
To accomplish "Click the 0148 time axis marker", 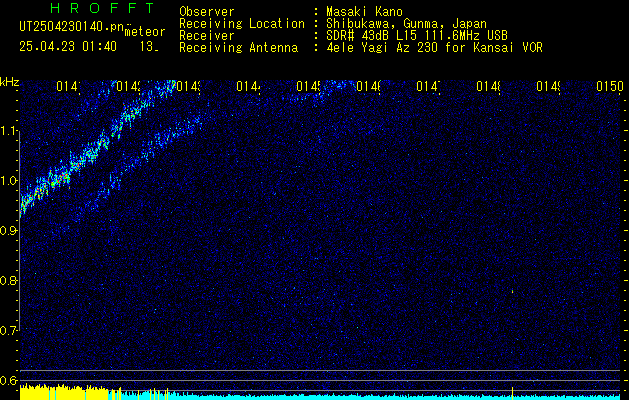I will [489, 86].
